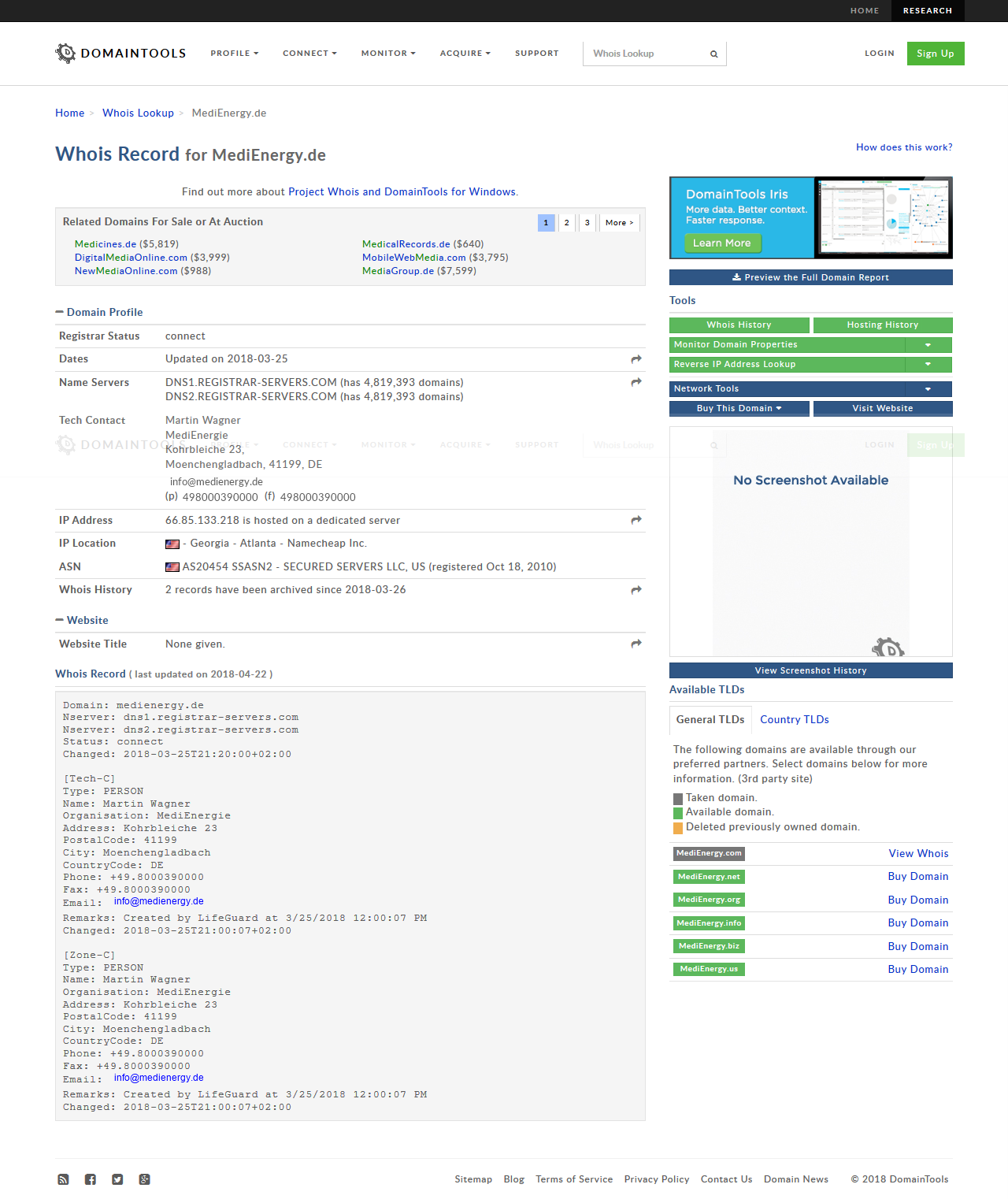Click the share arrow in the IP Address row
Image resolution: width=1008 pixels, height=1199 pixels.
[x=636, y=520]
